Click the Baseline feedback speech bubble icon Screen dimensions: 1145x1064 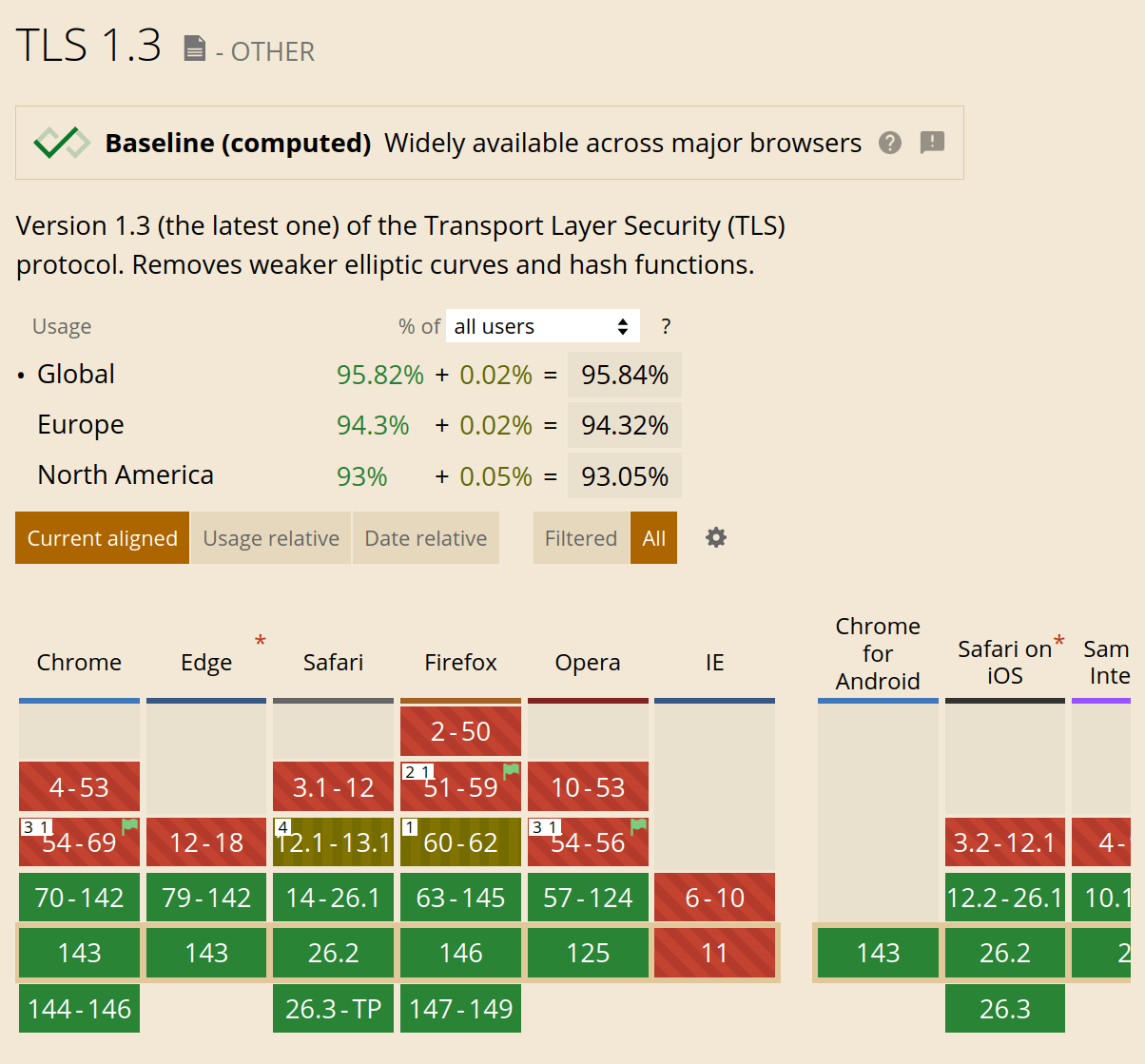click(932, 143)
